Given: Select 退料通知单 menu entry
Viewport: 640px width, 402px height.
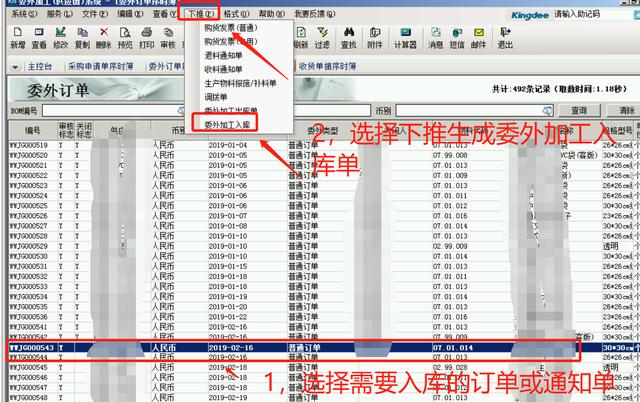Looking at the screenshot, I should coord(223,56).
